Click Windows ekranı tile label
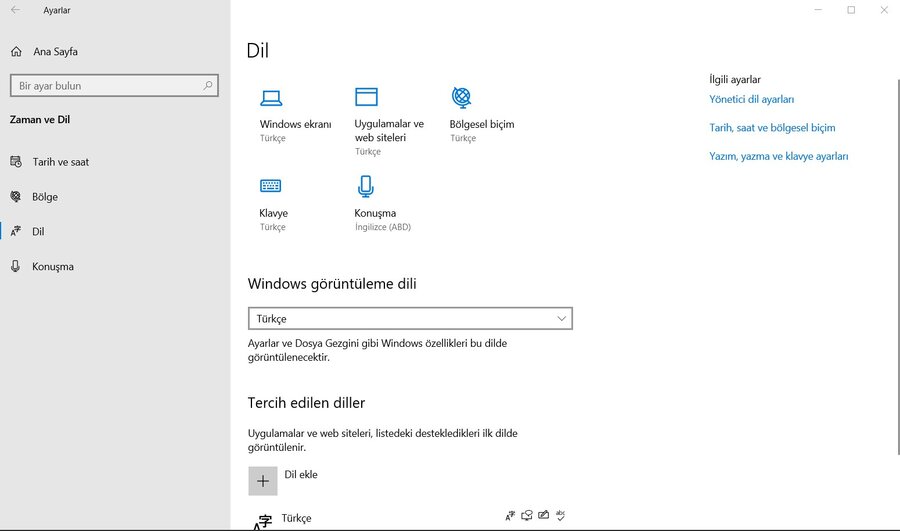 [295, 124]
